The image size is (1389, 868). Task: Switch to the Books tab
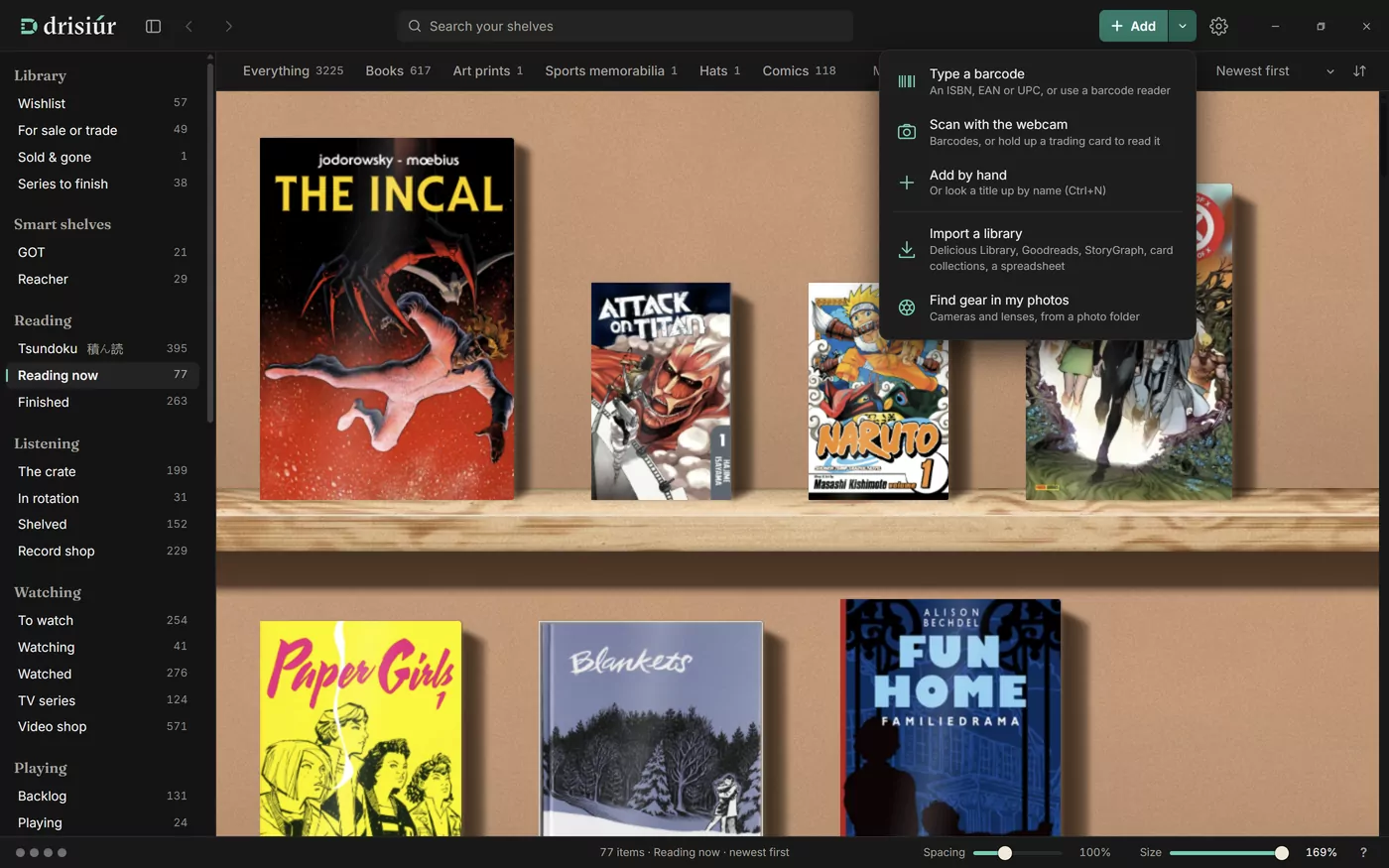[x=398, y=70]
